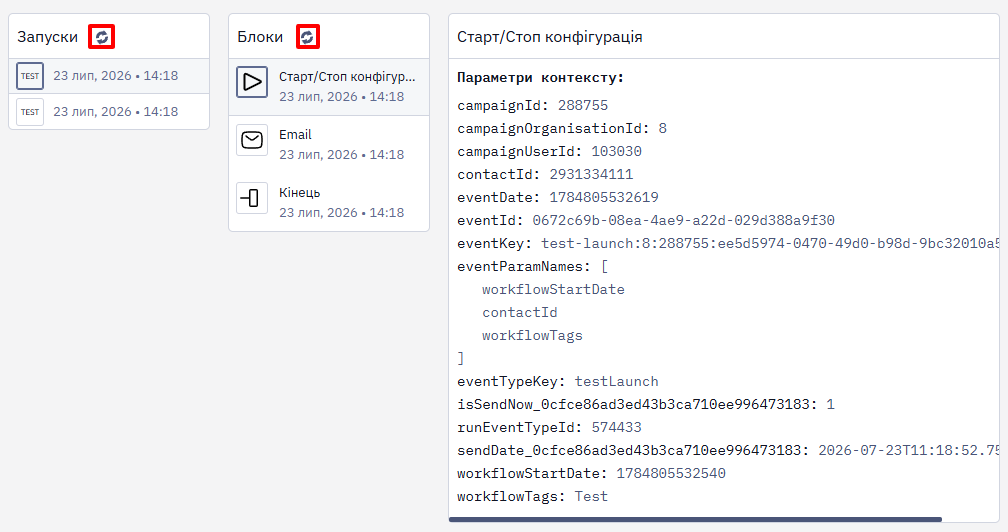Click TEST badge of first launch

(x=30, y=76)
